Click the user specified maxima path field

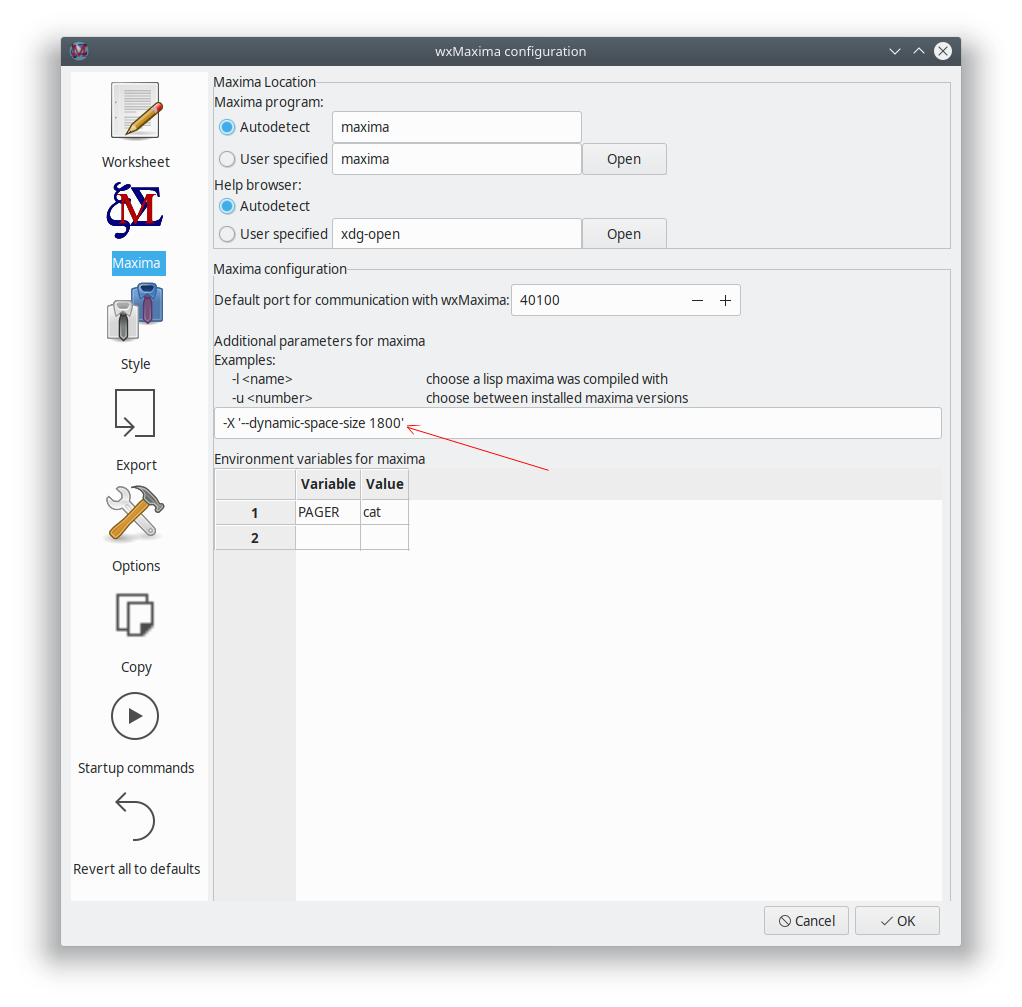tap(457, 159)
